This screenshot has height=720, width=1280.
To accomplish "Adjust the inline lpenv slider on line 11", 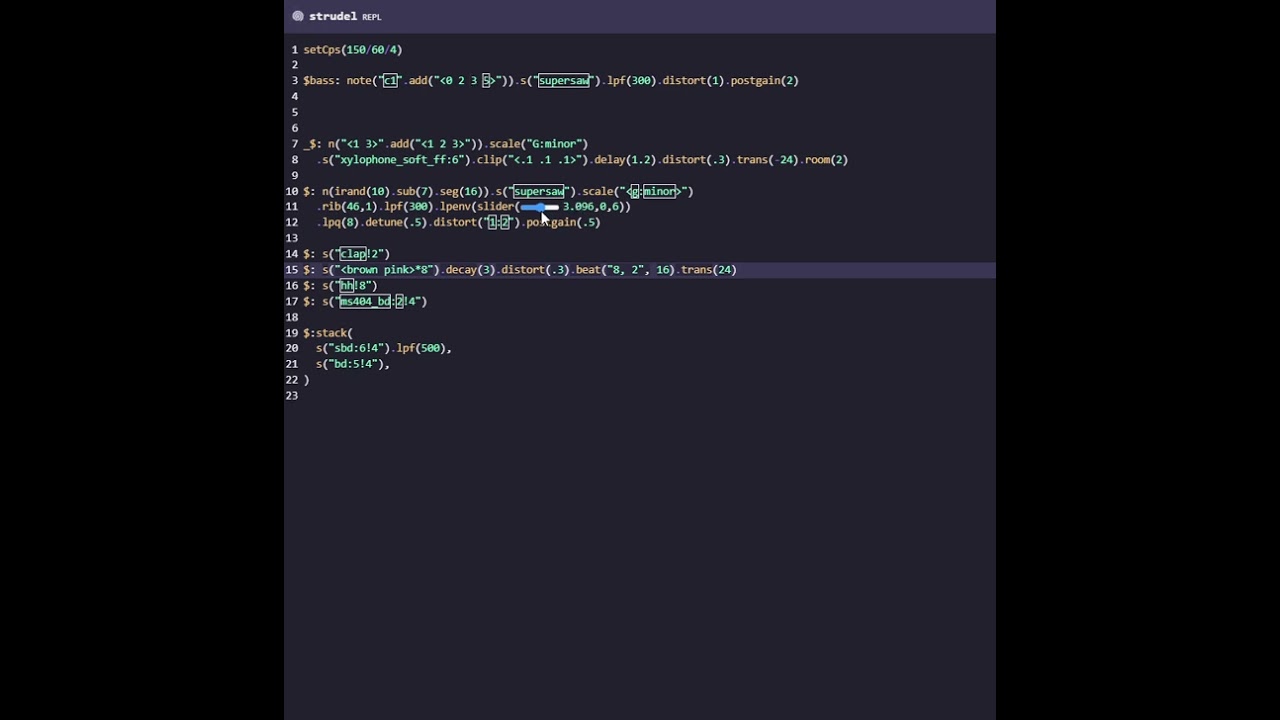I will click(x=540, y=207).
